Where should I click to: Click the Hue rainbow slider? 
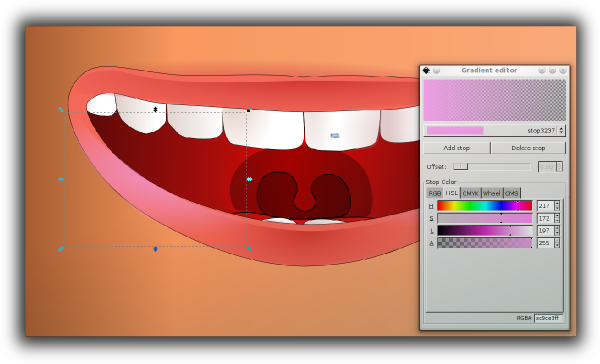pos(484,206)
